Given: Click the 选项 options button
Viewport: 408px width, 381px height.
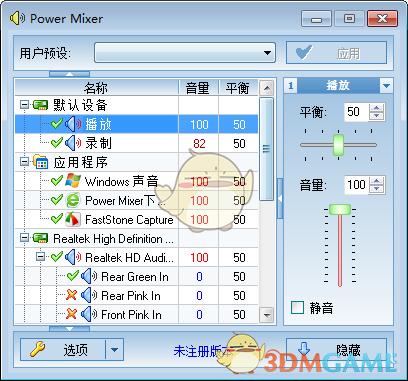Looking at the screenshot, I should tap(63, 350).
